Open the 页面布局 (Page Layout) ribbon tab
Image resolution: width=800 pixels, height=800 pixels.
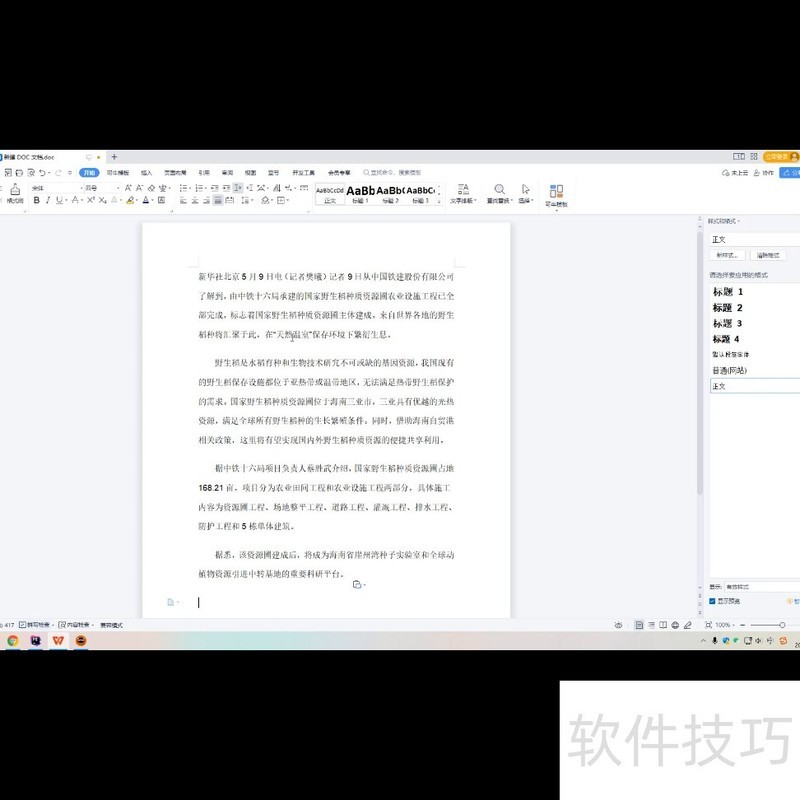(x=175, y=172)
